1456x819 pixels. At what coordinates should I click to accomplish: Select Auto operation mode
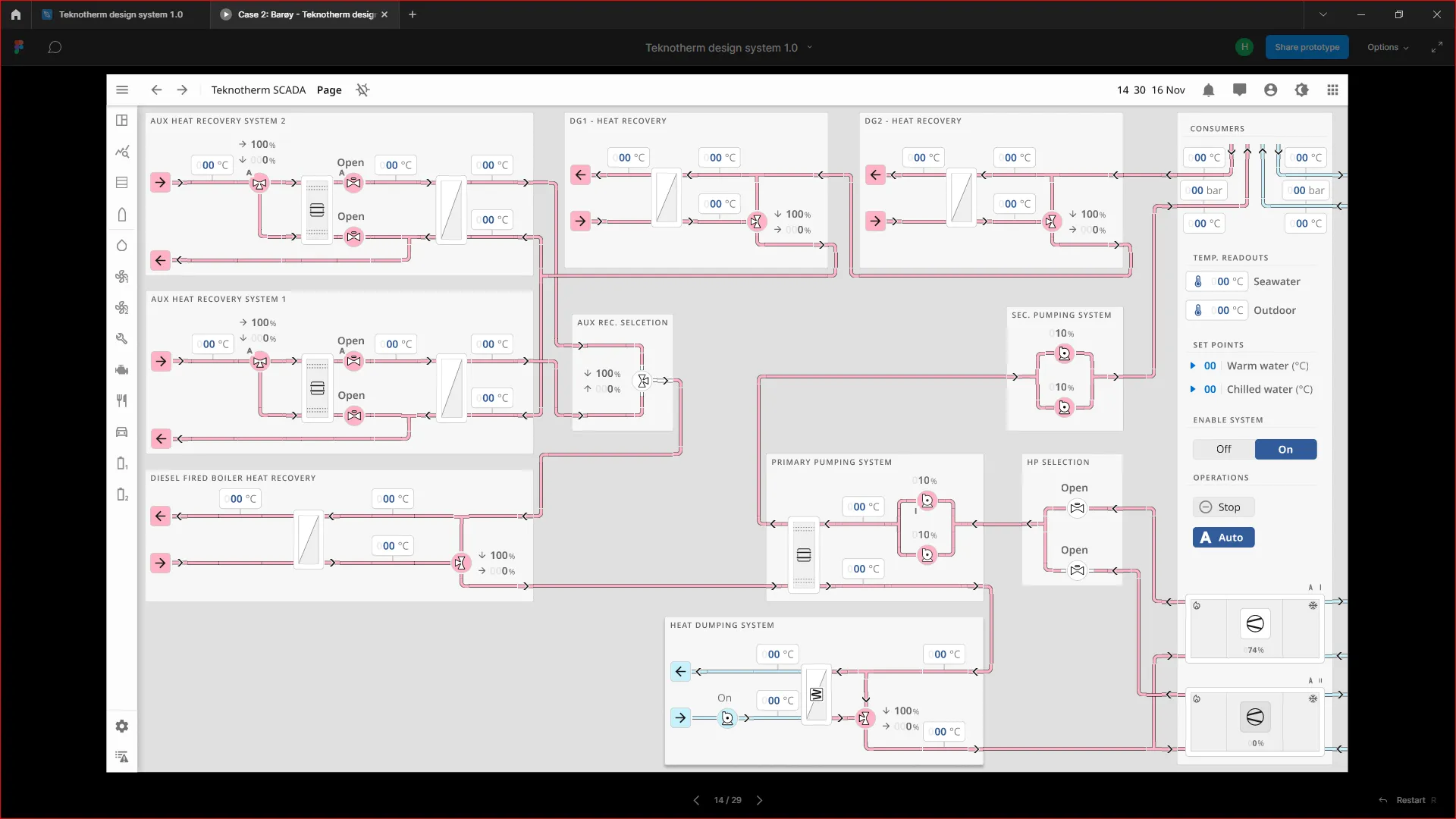point(1223,537)
